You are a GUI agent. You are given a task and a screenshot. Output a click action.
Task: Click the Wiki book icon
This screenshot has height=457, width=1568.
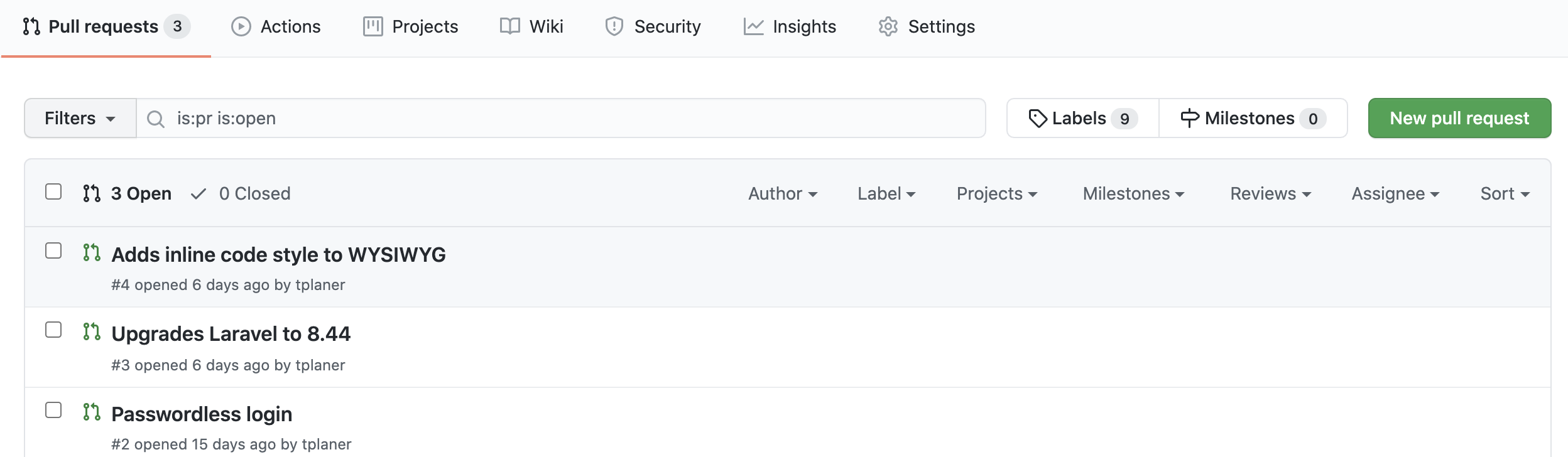coord(509,26)
